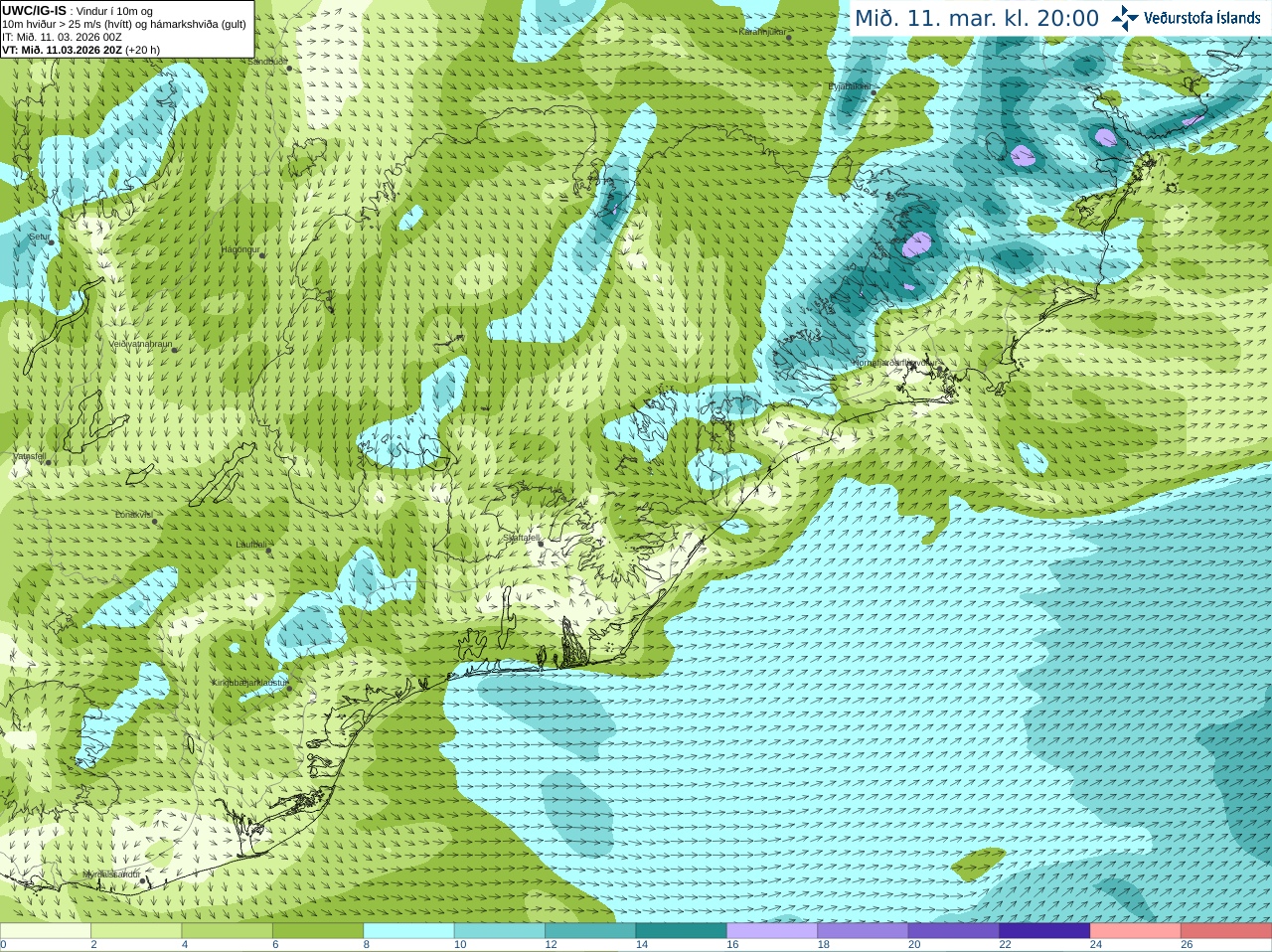Click the Hágöngur station label
Viewport: 1272px width, 952px height.
pyautogui.click(x=240, y=249)
